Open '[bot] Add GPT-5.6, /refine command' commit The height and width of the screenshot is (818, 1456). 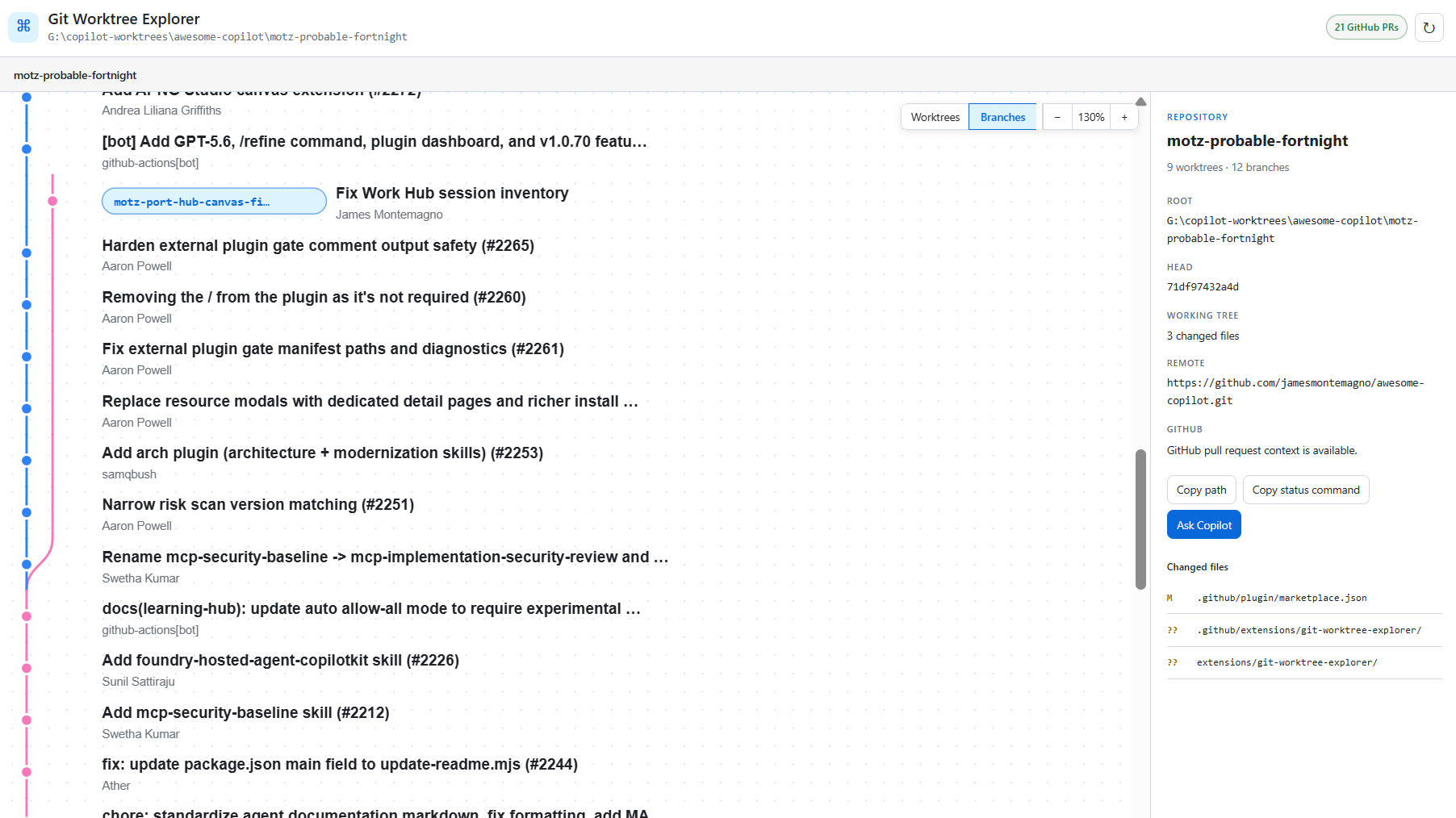374,142
